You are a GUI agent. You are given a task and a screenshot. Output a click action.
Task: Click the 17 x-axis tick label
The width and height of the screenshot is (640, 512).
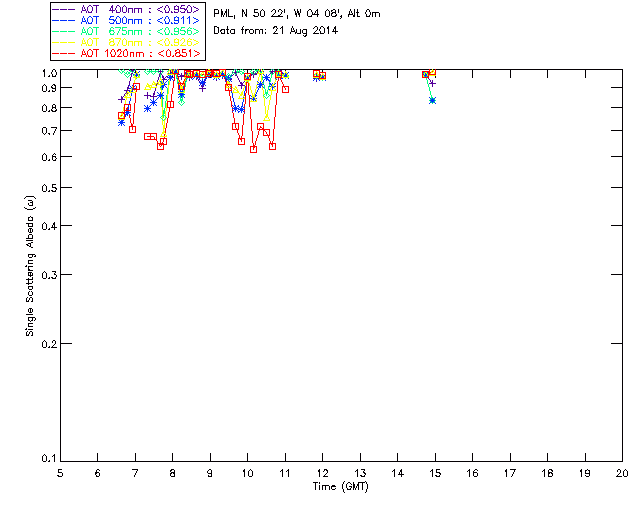tap(510, 473)
